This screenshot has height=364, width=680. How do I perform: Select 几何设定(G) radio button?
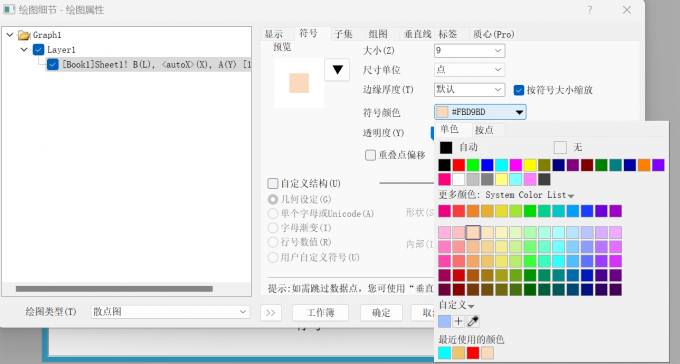click(x=273, y=200)
